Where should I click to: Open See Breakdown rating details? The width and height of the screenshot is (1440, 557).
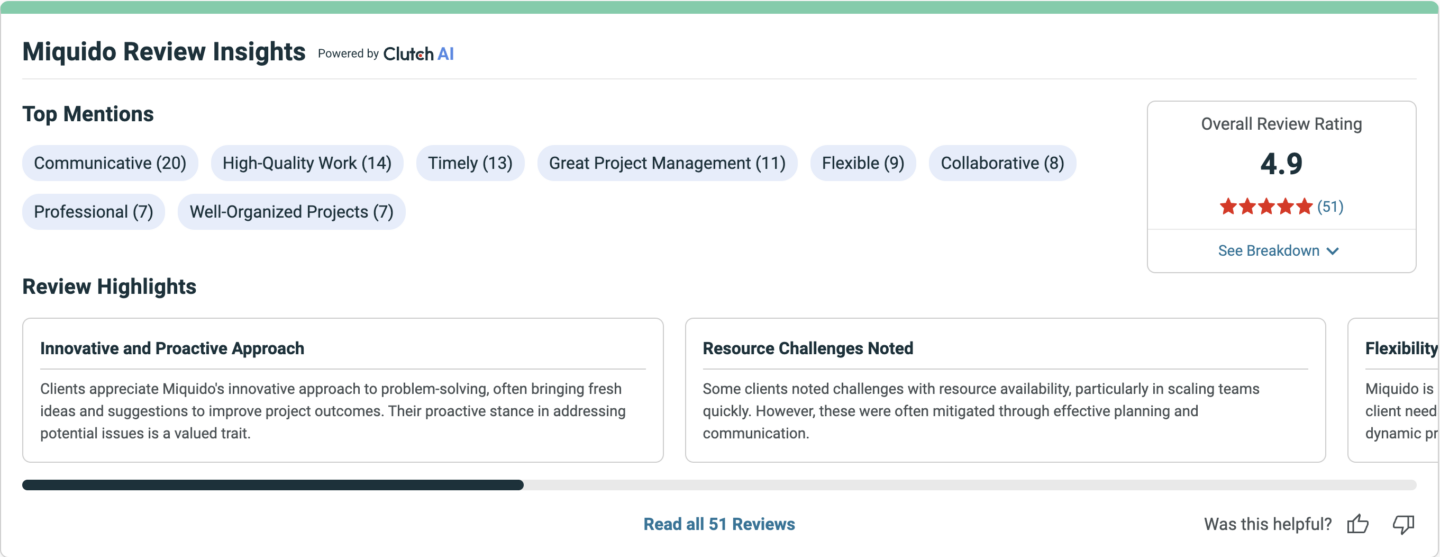click(x=1279, y=251)
